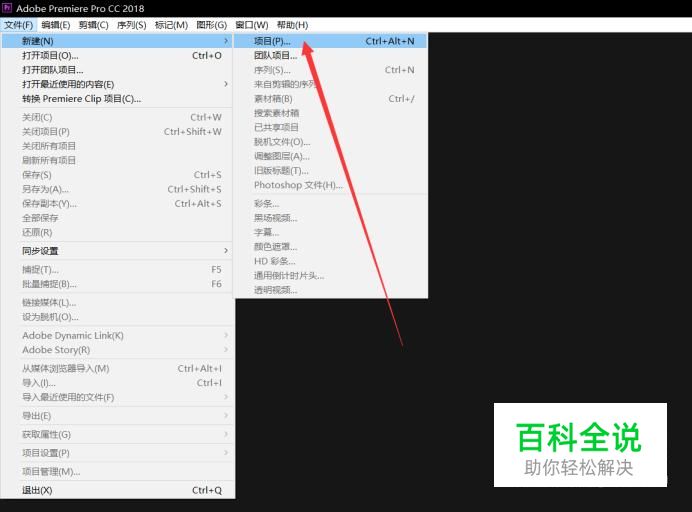Click HD 彩条... entry
The height and width of the screenshot is (512, 692).
[x=331, y=261]
